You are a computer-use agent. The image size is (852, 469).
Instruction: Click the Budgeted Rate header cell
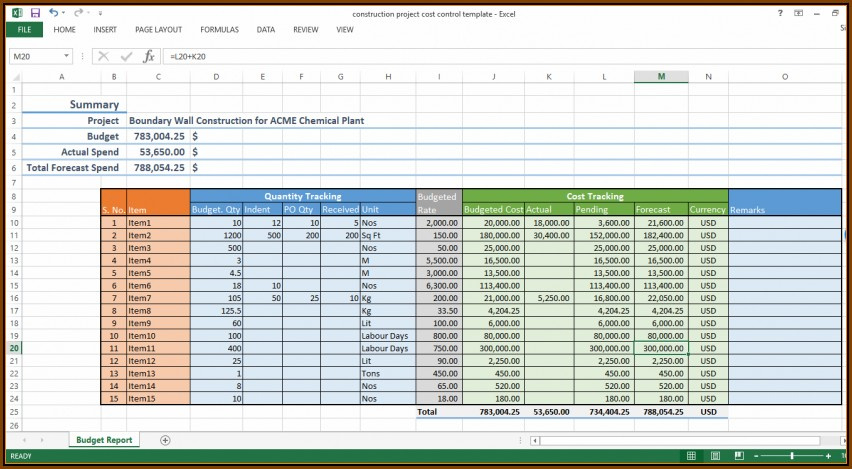click(439, 203)
